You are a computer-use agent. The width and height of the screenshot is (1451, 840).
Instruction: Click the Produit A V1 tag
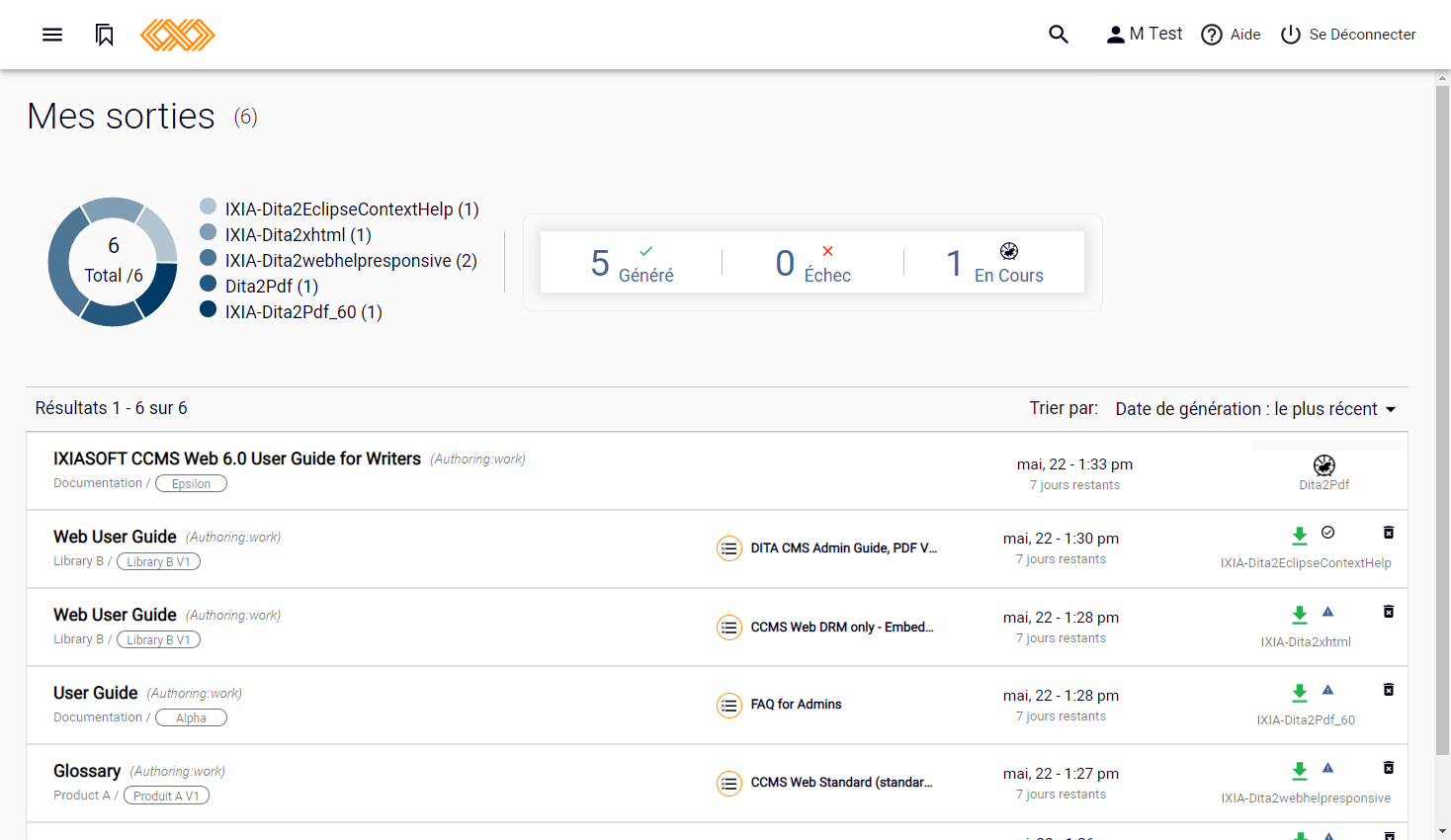tap(166, 796)
